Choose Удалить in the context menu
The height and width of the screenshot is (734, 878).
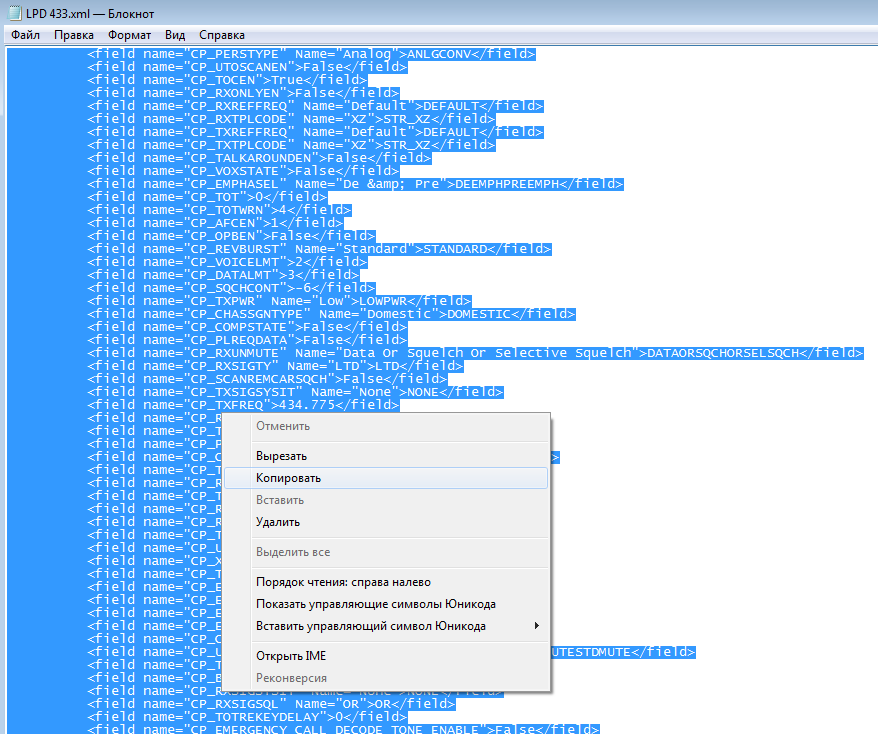pos(386,522)
